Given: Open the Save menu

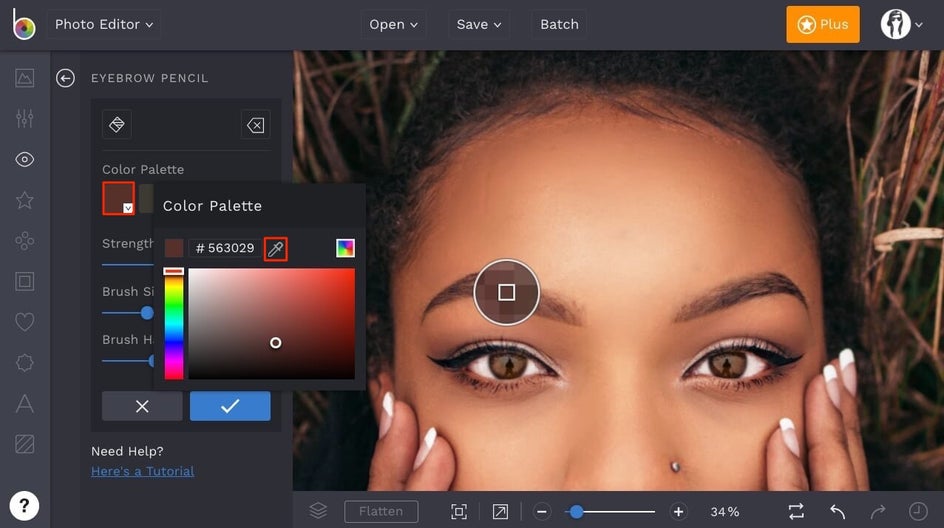Looking at the screenshot, I should pos(479,25).
